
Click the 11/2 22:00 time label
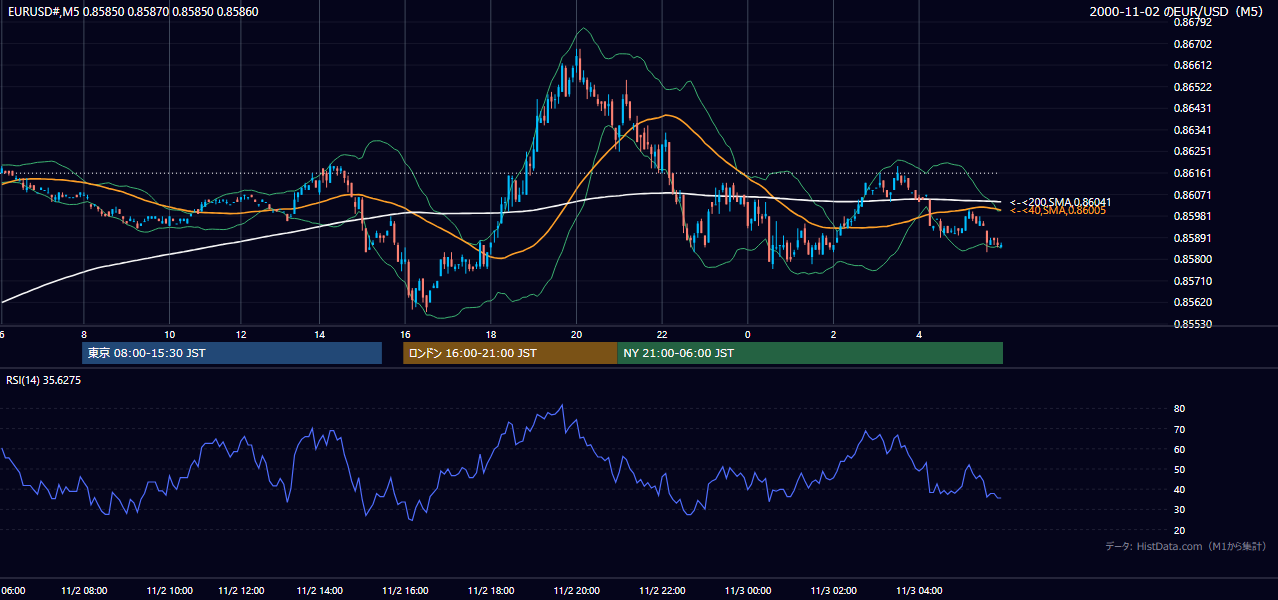coord(663,591)
